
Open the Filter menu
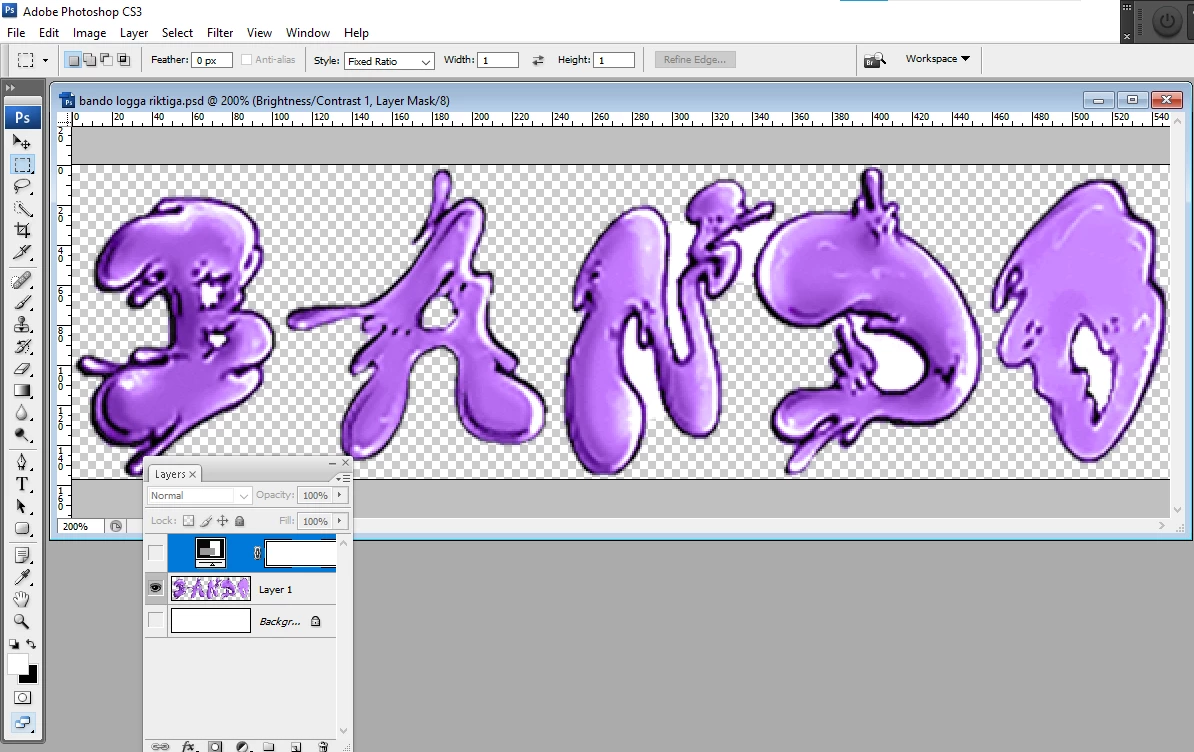point(219,33)
